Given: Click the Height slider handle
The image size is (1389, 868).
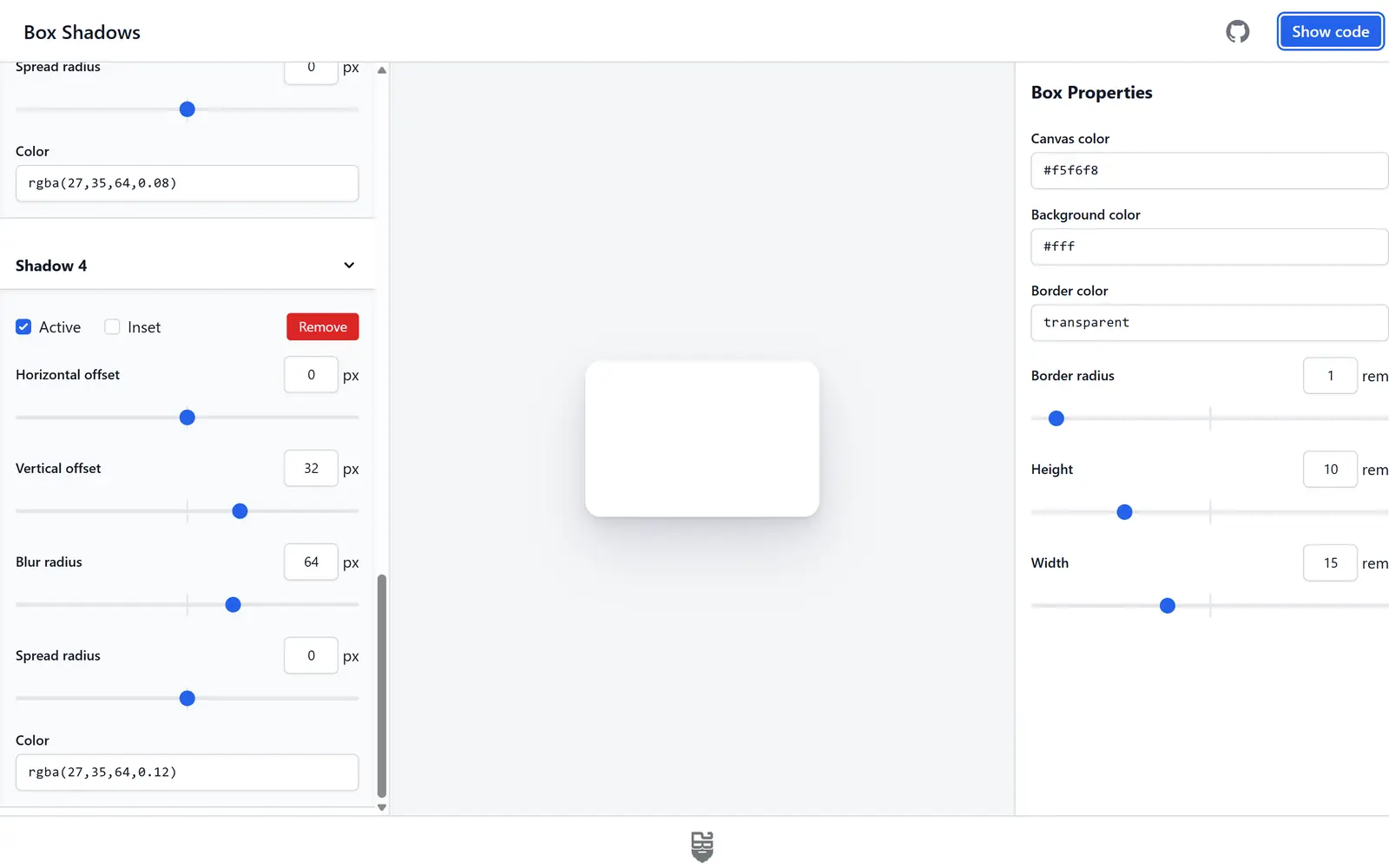Looking at the screenshot, I should coord(1124,512).
